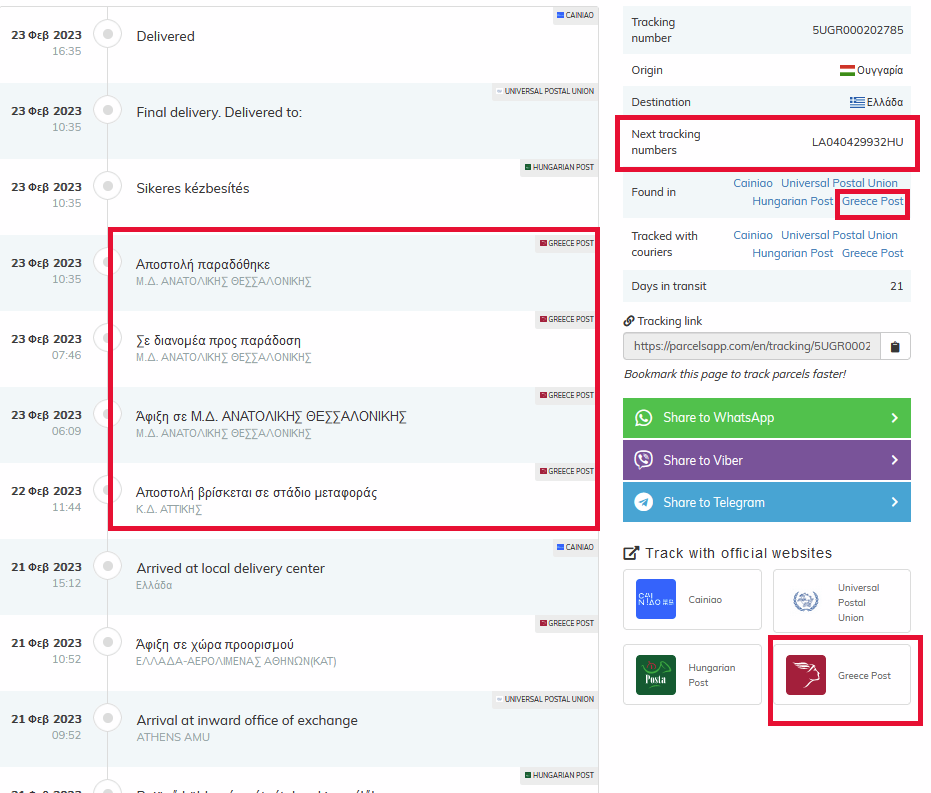Select 'Σε διανομέα προς παράδοση' event text
This screenshot has width=931, height=793.
click(218, 341)
